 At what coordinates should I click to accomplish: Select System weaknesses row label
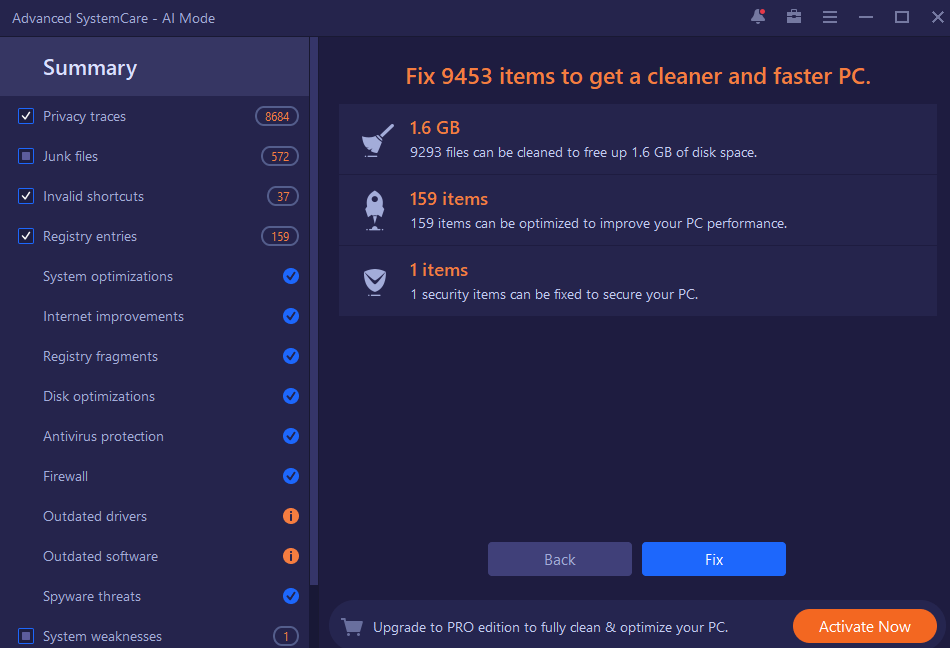pyautogui.click(x=102, y=636)
